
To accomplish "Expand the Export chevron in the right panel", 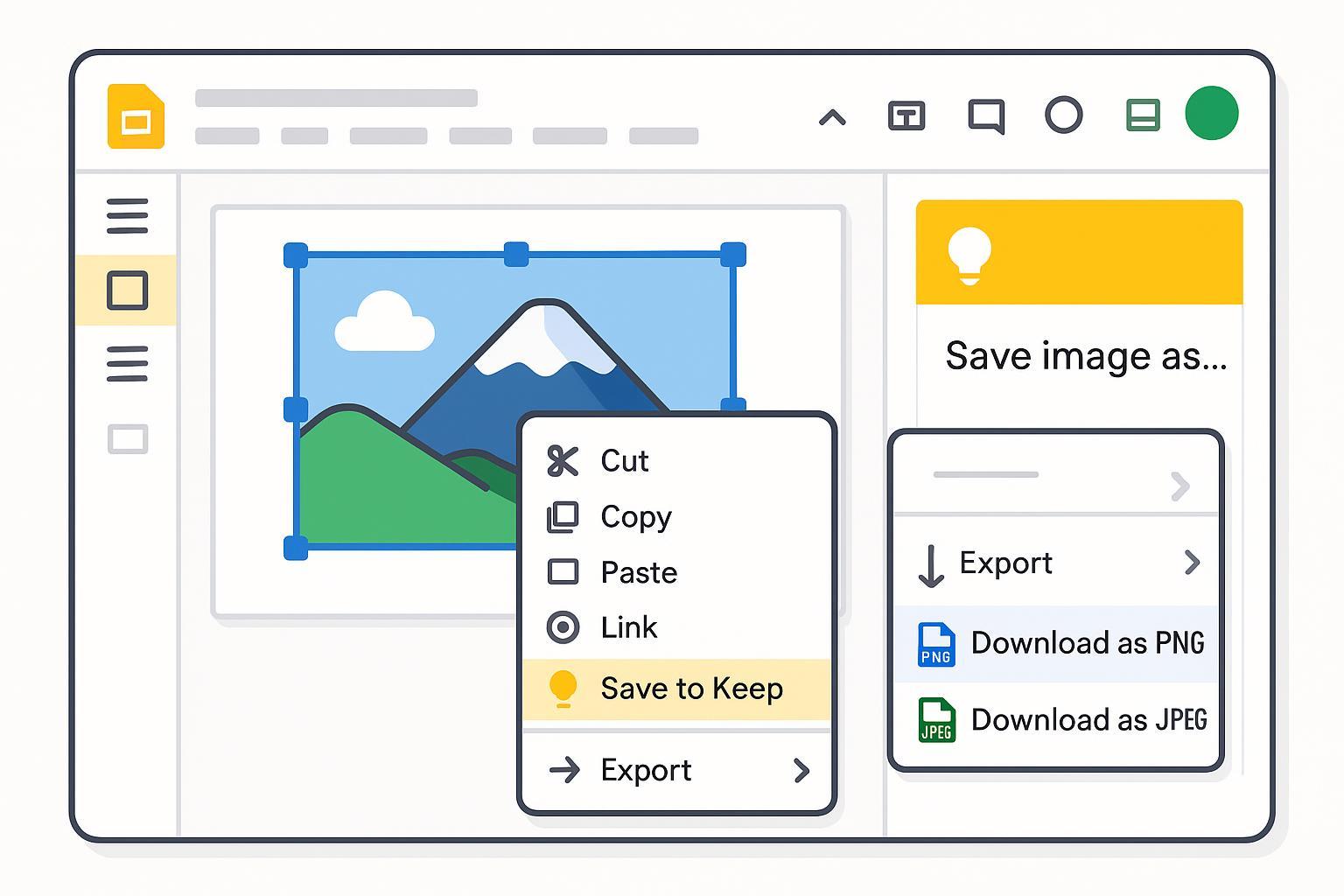I will [x=1191, y=563].
